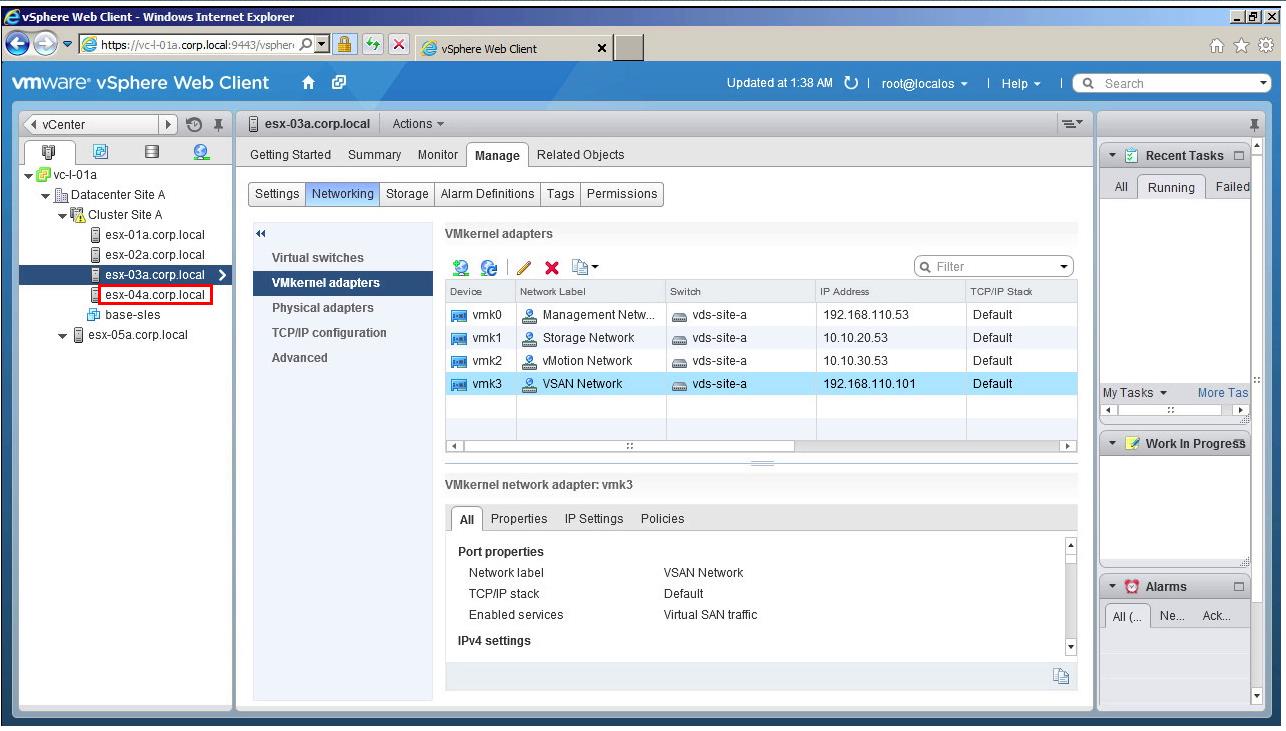This screenshot has width=1286, height=731.
Task: Maximize the Alarms panel
Action: point(1239,587)
